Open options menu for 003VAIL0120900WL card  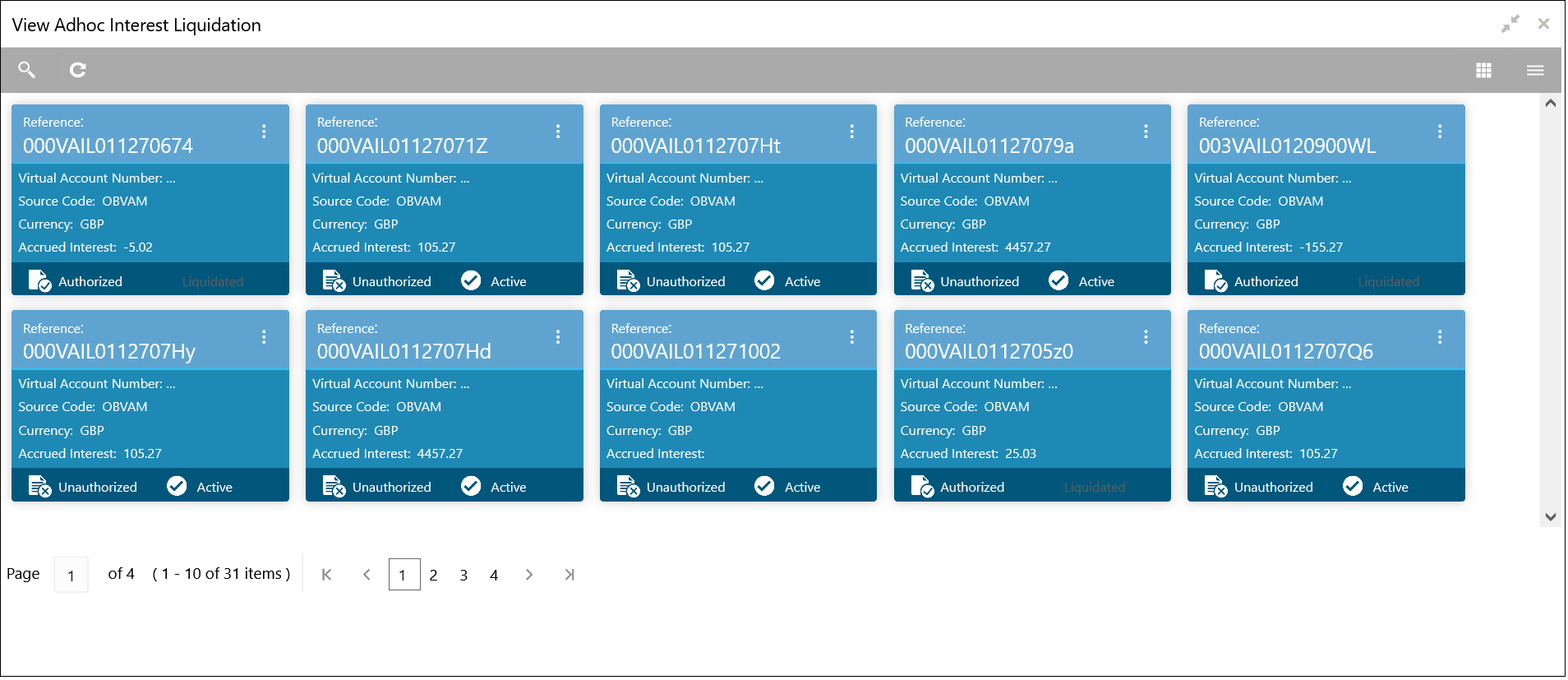1440,132
